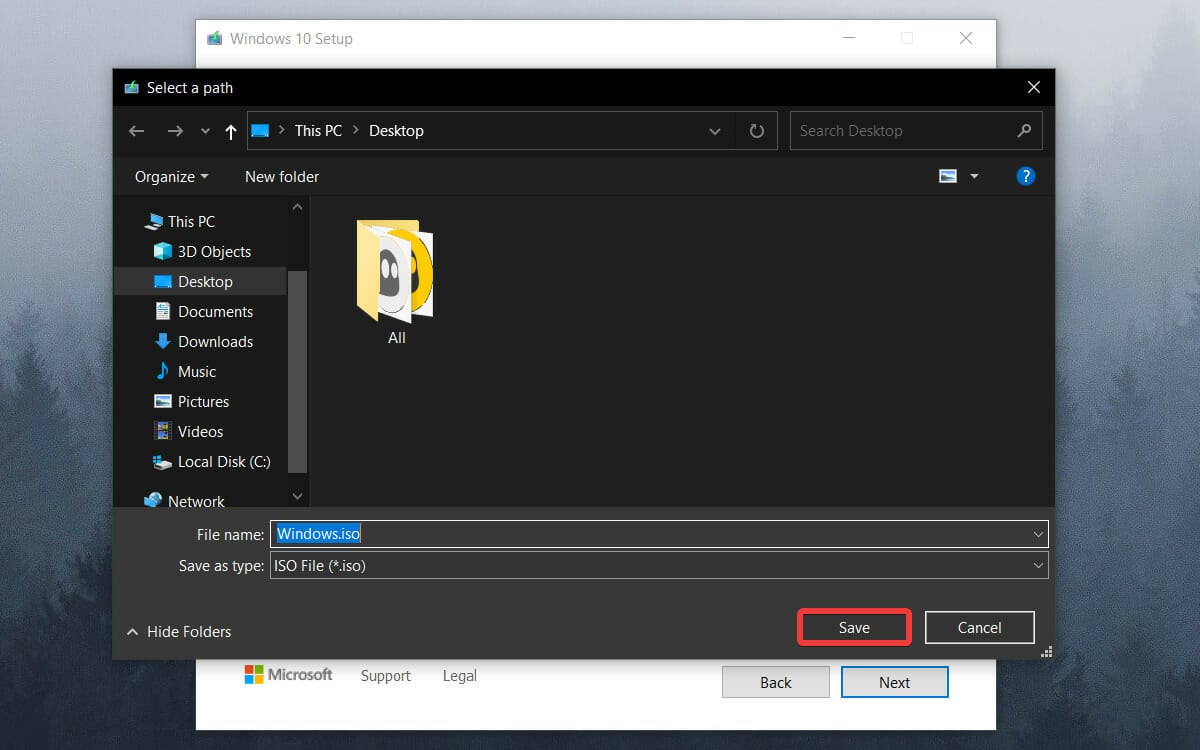Viewport: 1200px width, 750px height.
Task: Click the search magnifier icon
Action: click(1024, 131)
